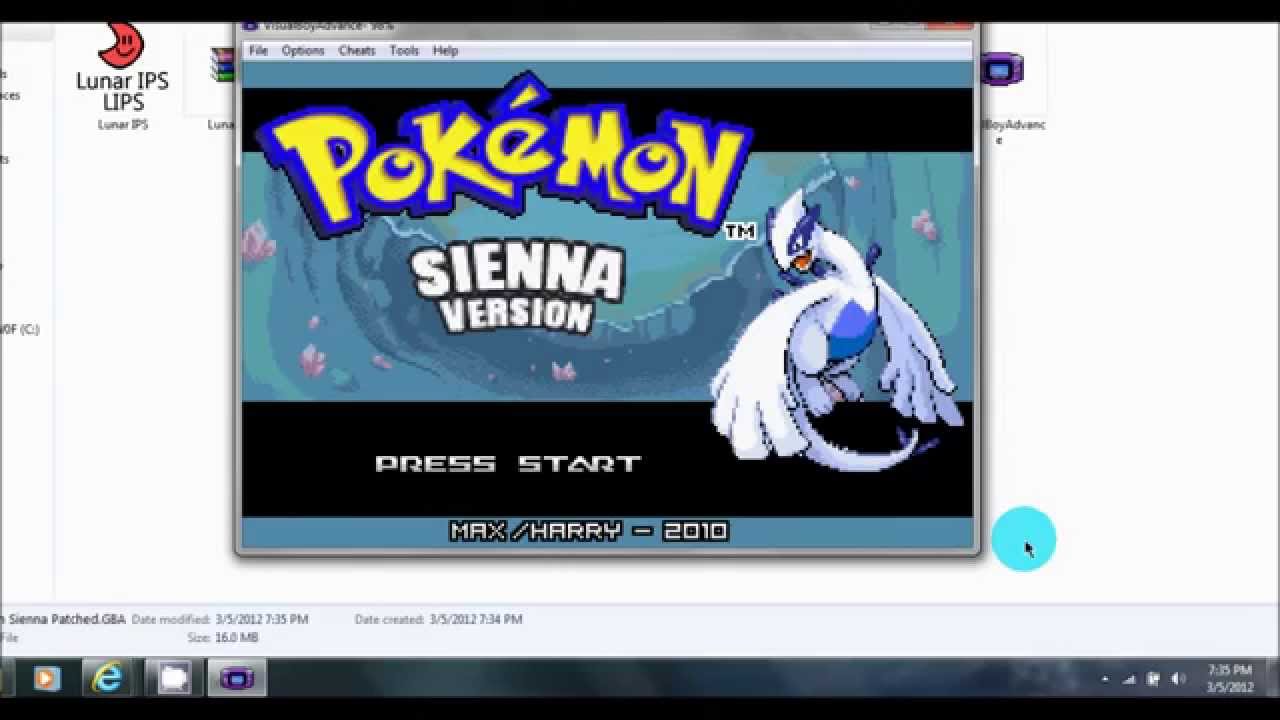Viewport: 1280px width, 720px height.
Task: Click the SIENNA VERSION title text
Action: [x=516, y=286]
